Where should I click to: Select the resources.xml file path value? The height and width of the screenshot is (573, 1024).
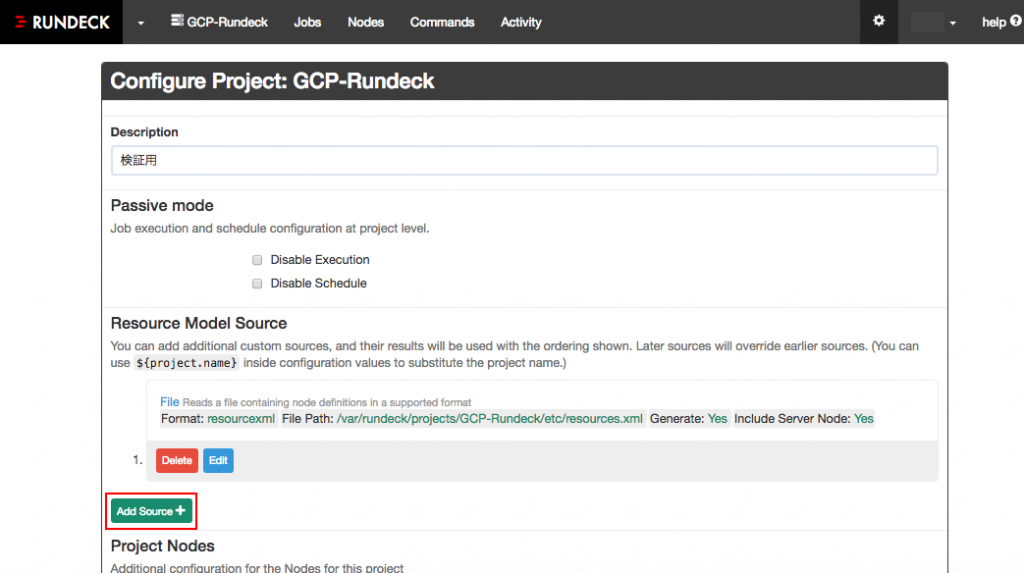490,419
